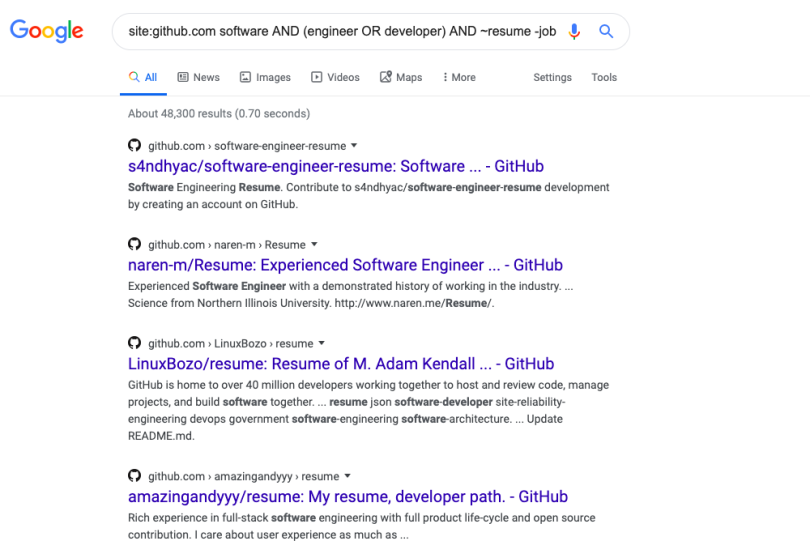Click GitHub favicon of LinuxBozo result
This screenshot has width=810, height=541.
[x=134, y=343]
